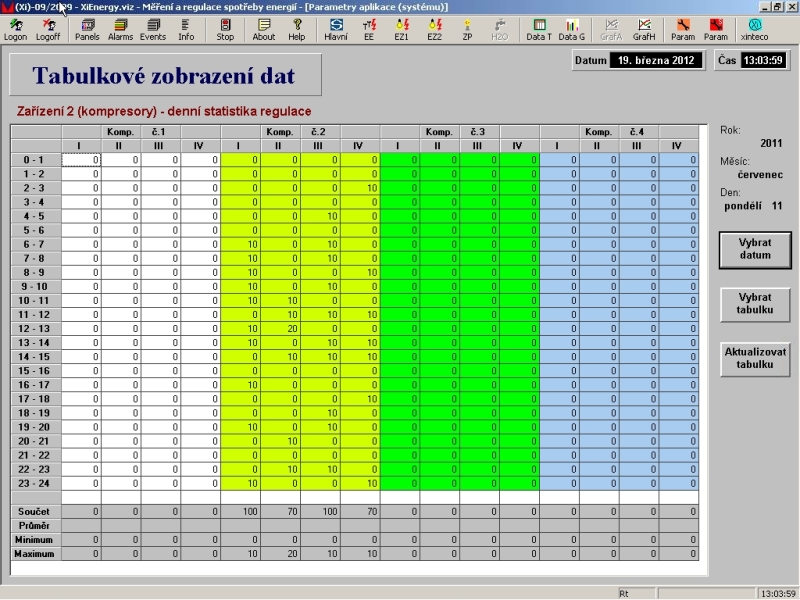Open the second red Param icon
The image size is (800, 600).
[716, 30]
